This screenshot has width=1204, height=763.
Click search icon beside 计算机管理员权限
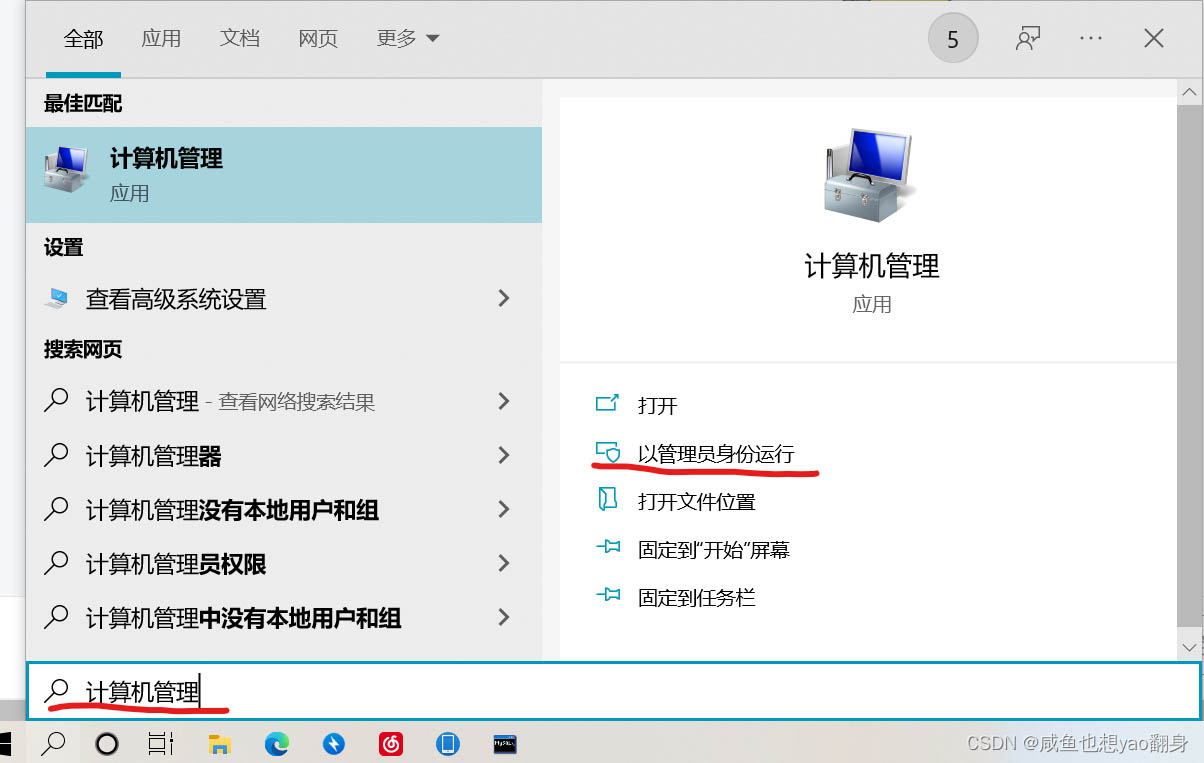[x=57, y=563]
